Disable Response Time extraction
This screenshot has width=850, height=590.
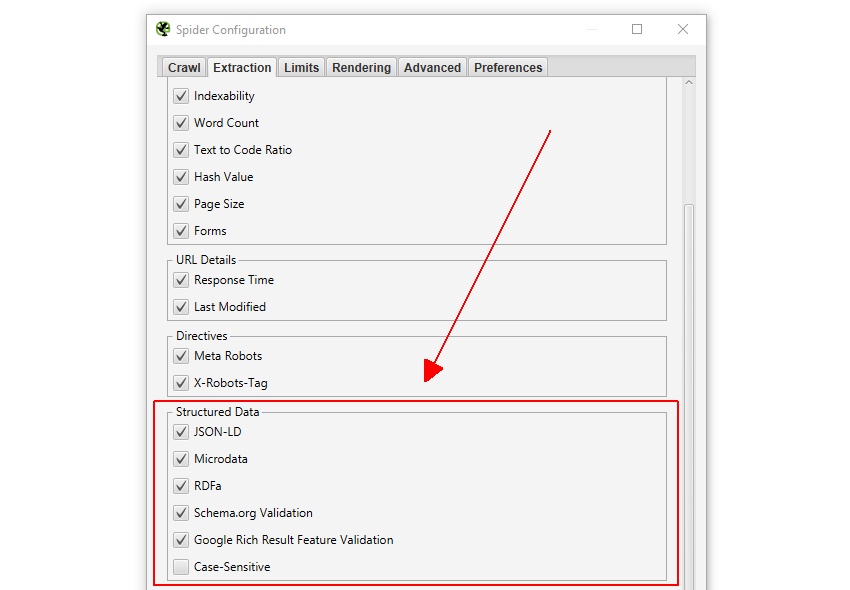(181, 280)
